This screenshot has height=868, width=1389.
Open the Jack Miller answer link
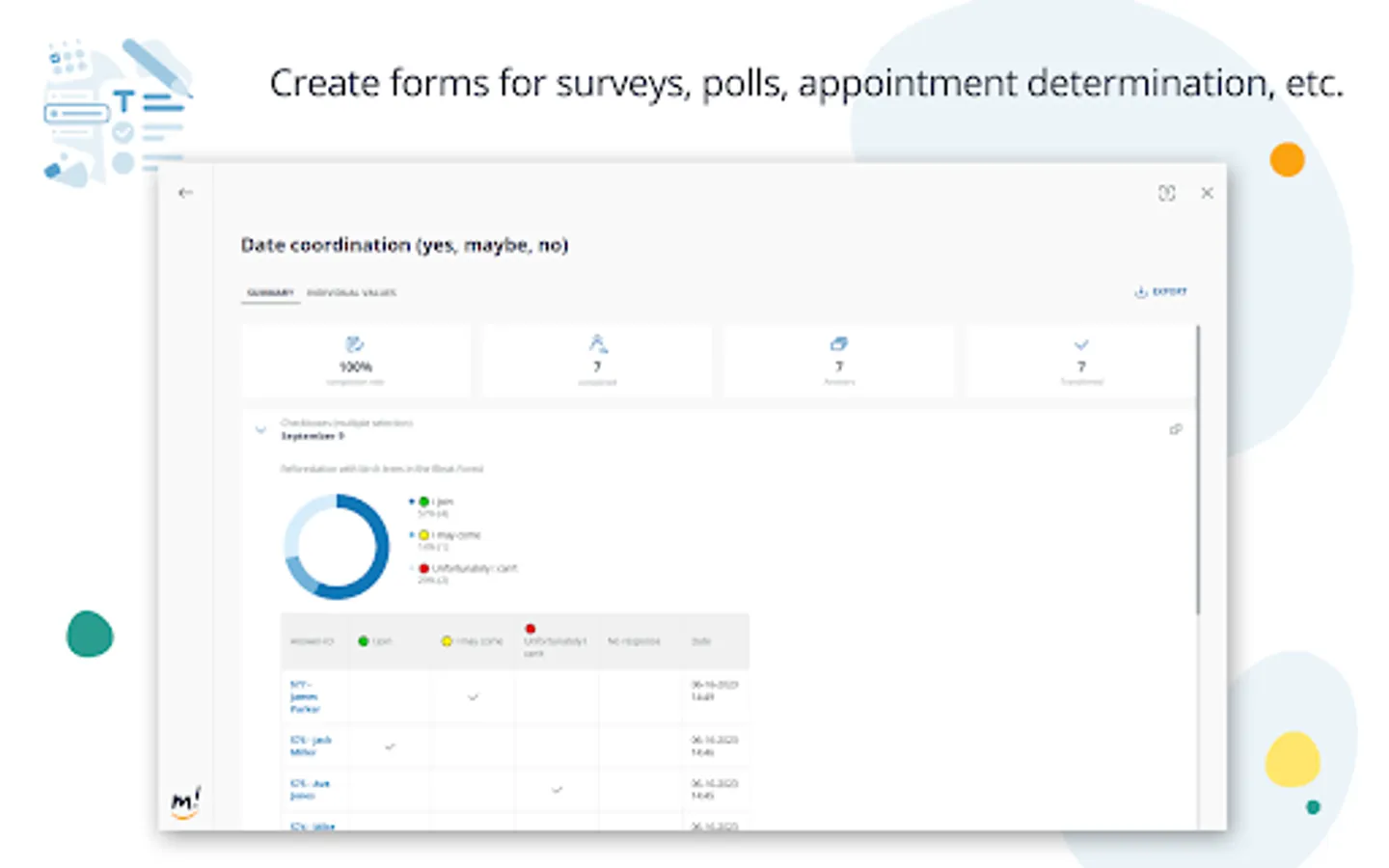point(310,746)
